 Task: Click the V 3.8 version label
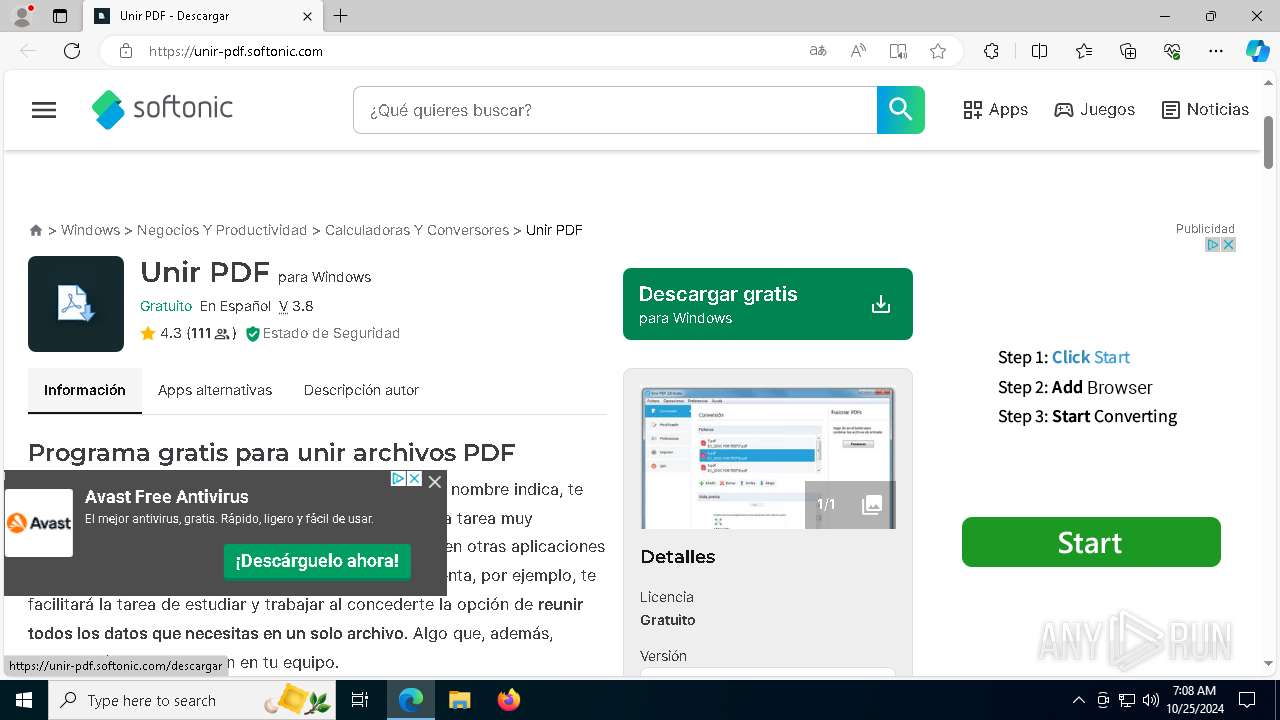coord(296,306)
